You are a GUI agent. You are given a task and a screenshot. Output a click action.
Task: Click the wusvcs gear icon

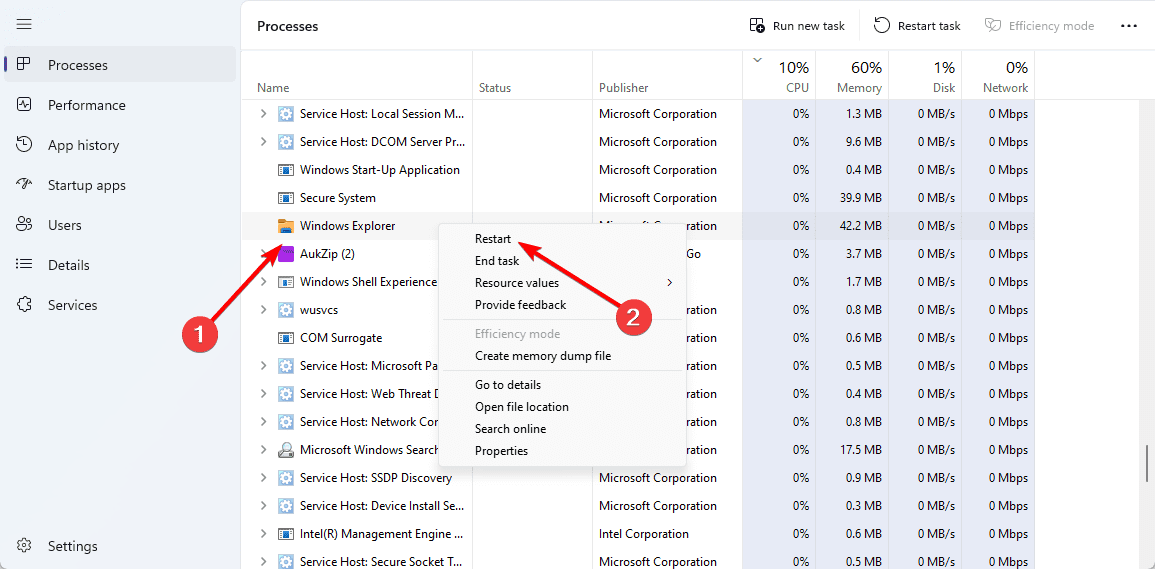click(x=285, y=310)
